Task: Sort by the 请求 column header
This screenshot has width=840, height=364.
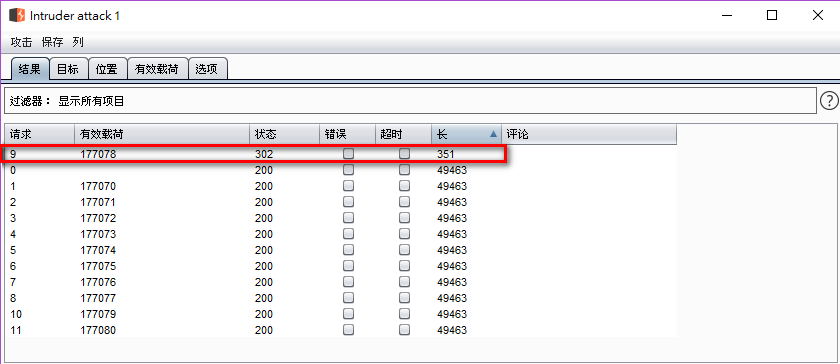Action: [40, 135]
